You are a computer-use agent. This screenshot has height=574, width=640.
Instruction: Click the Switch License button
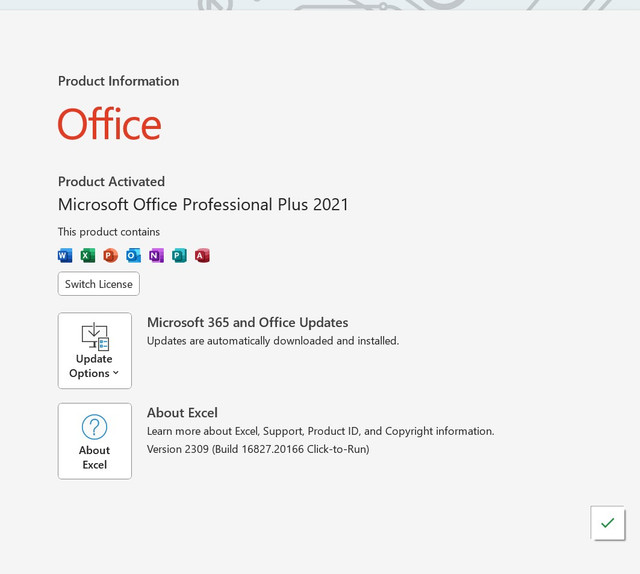99,284
